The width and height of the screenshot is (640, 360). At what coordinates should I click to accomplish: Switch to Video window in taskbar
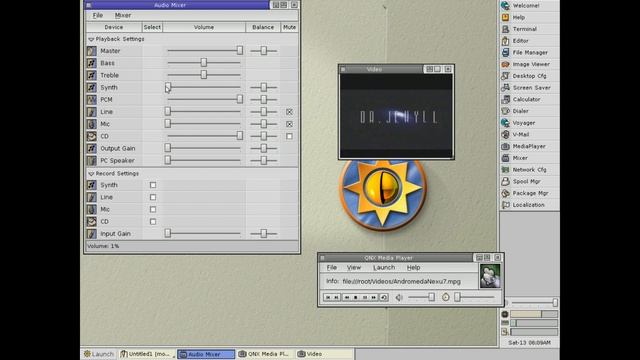pyautogui.click(x=324, y=354)
